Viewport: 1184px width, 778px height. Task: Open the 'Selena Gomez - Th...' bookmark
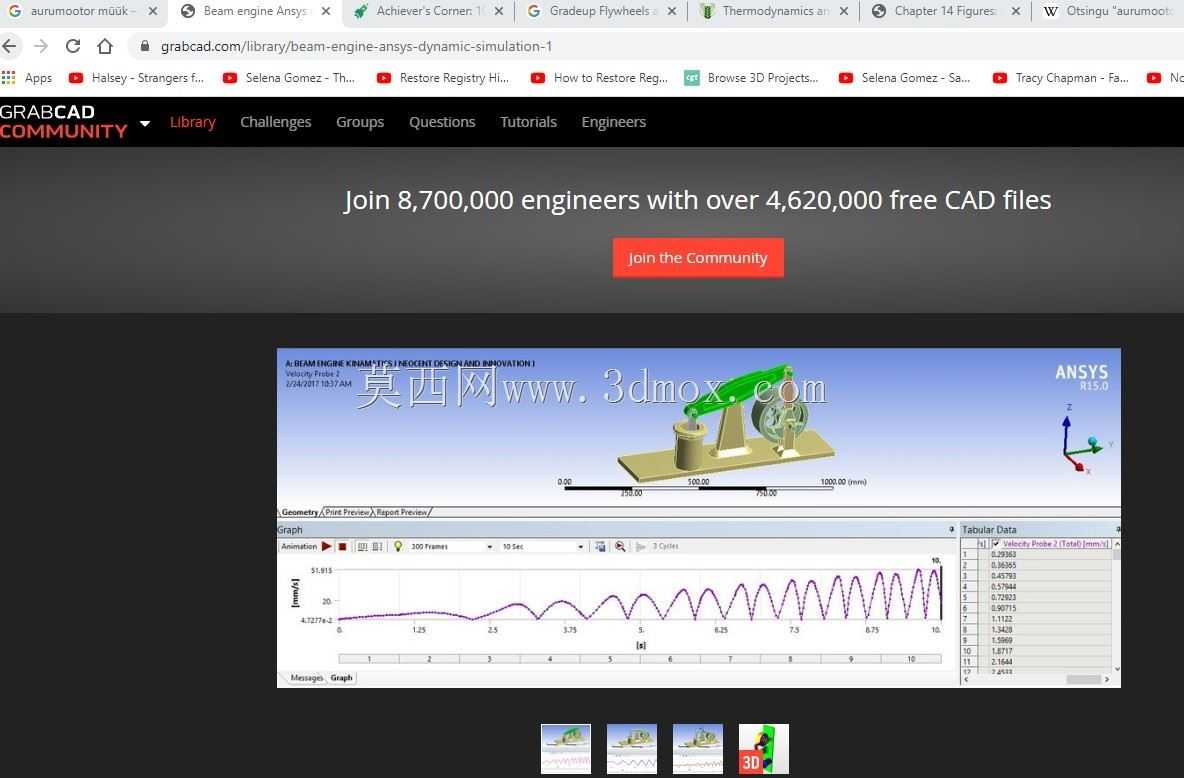click(288, 77)
